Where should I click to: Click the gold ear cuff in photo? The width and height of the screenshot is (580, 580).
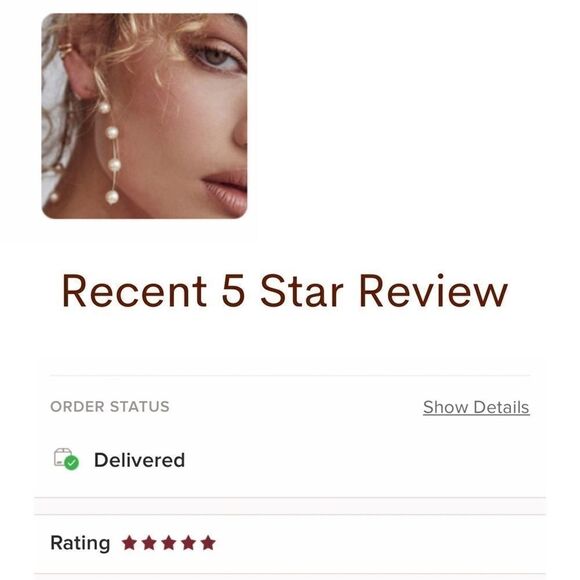[x=65, y=48]
